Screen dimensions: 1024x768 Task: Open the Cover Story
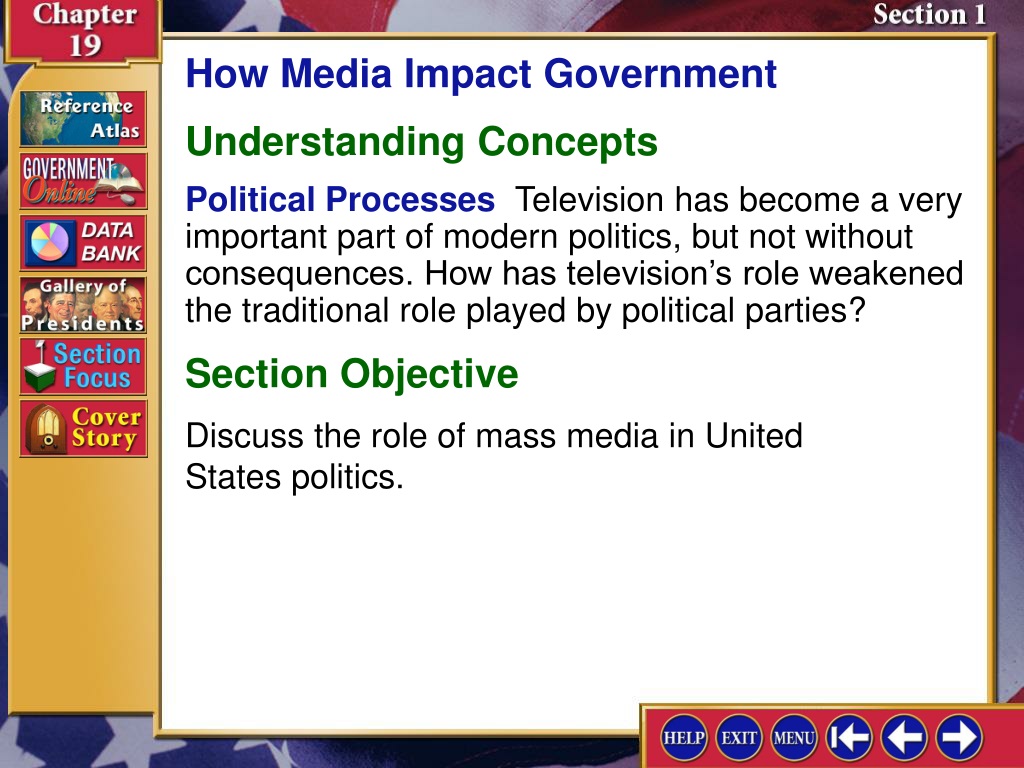point(83,428)
